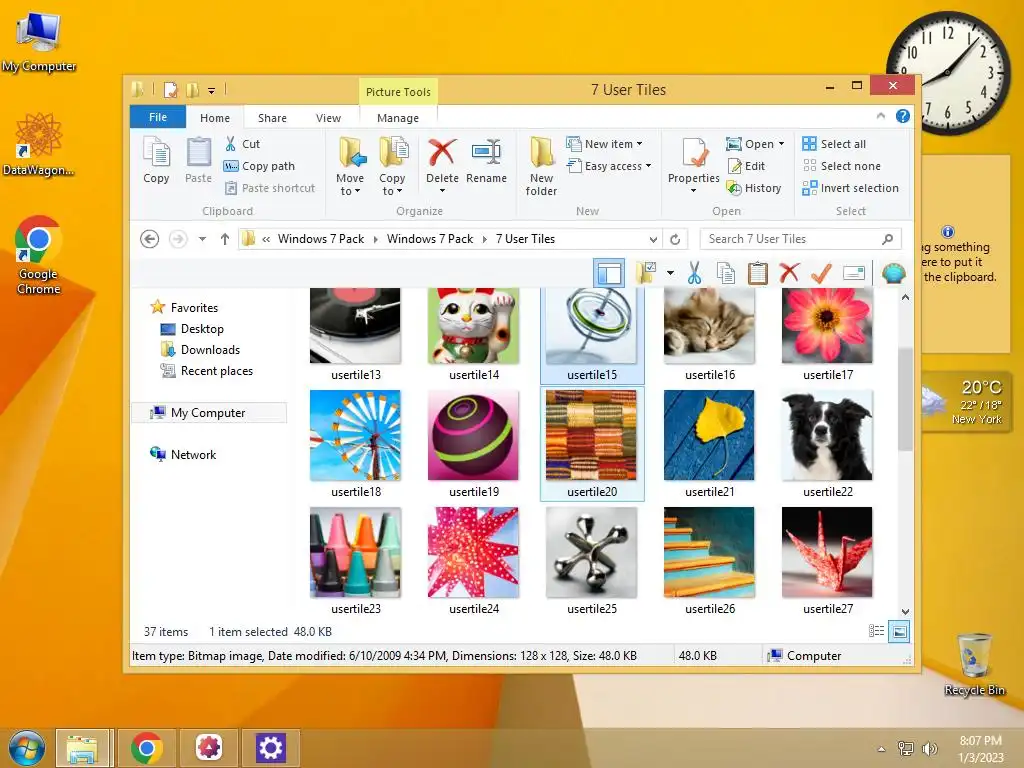The width and height of the screenshot is (1024, 768).
Task: Click the scroll down arrow of file list
Action: pos(905,612)
